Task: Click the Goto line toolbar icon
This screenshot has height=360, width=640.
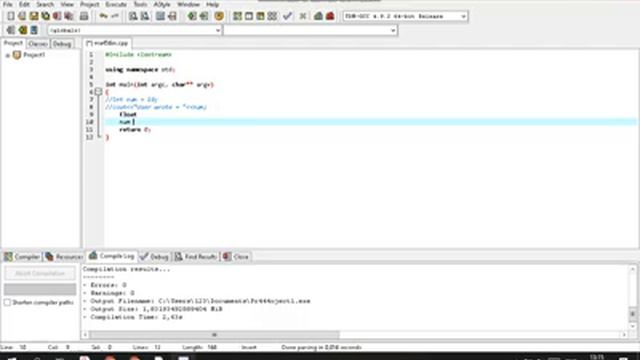Action: pos(172,16)
